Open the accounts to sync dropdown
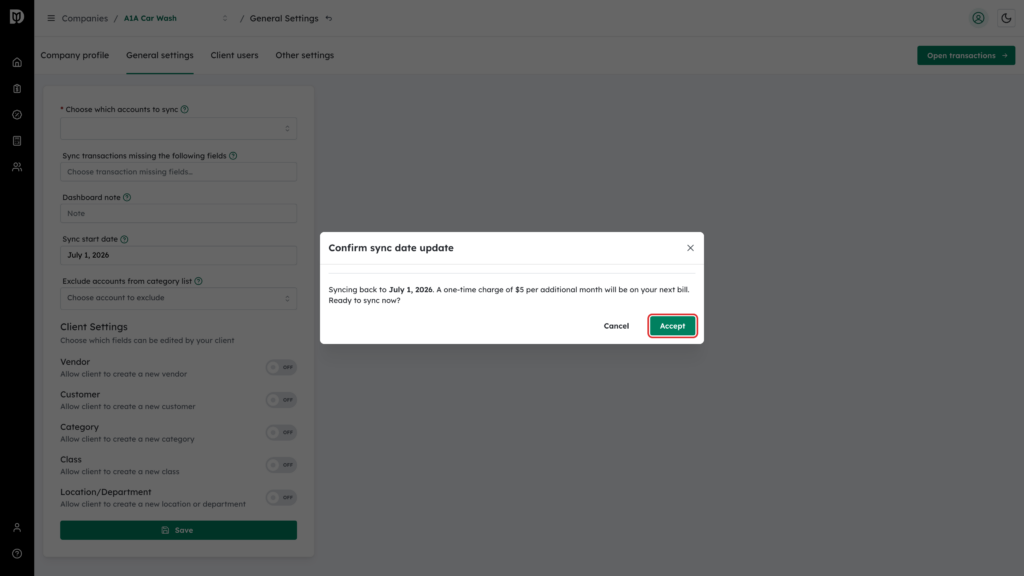1024x576 pixels. (x=178, y=129)
